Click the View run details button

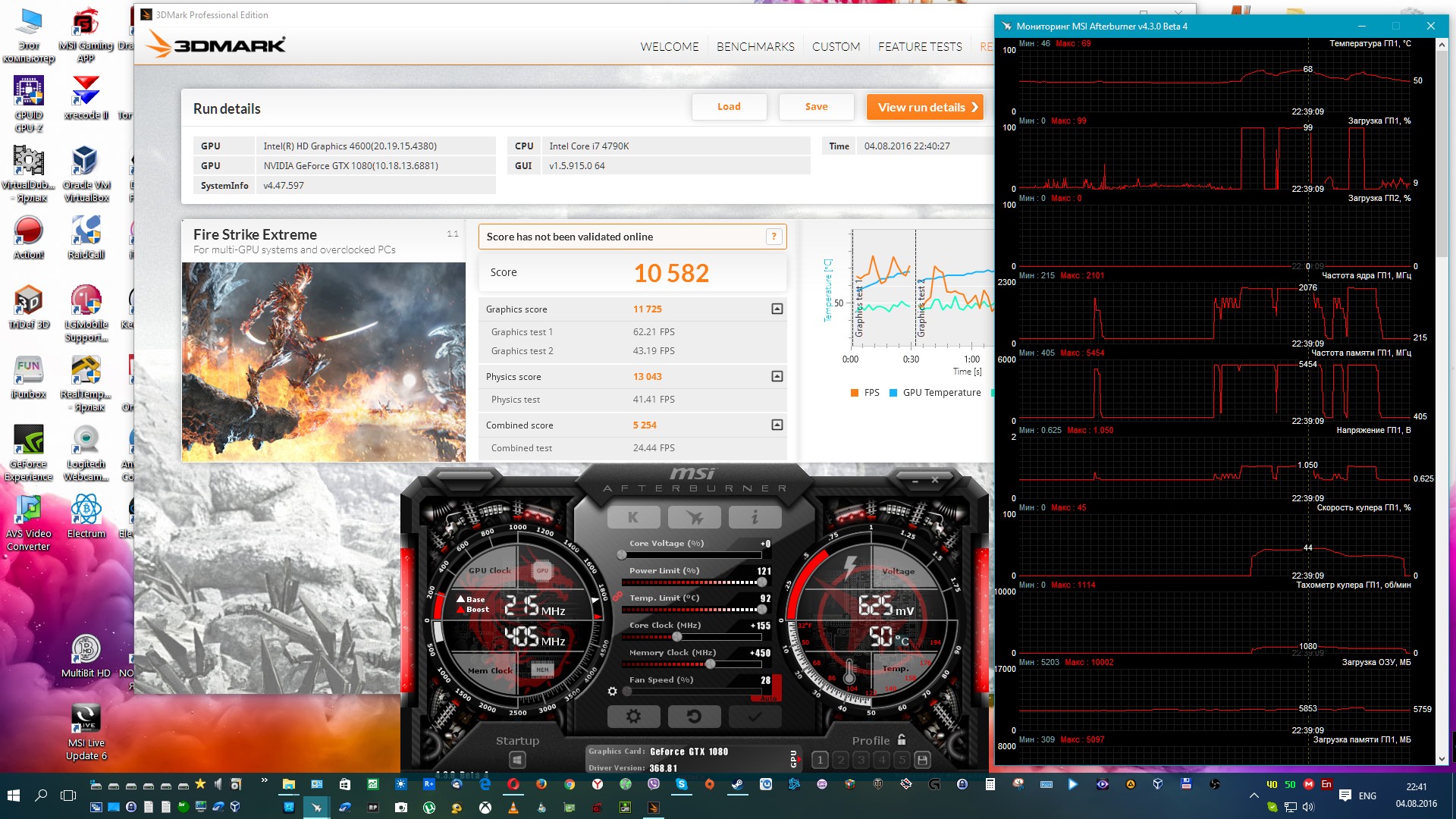pos(925,107)
